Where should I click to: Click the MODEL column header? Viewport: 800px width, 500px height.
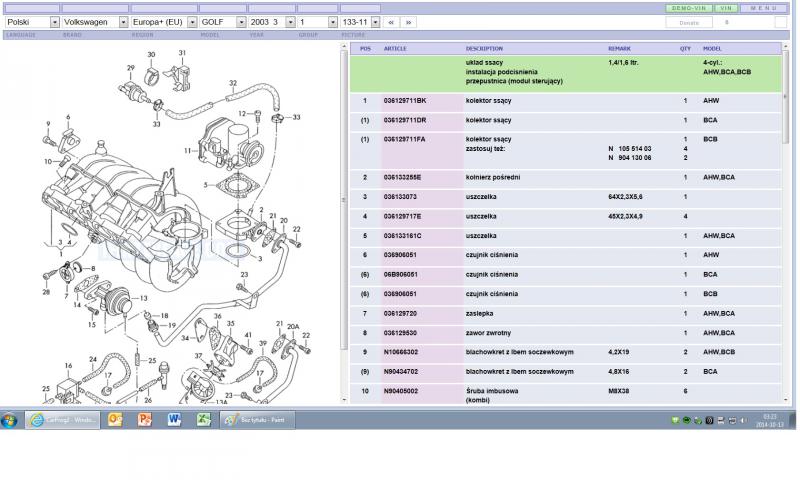tap(712, 49)
